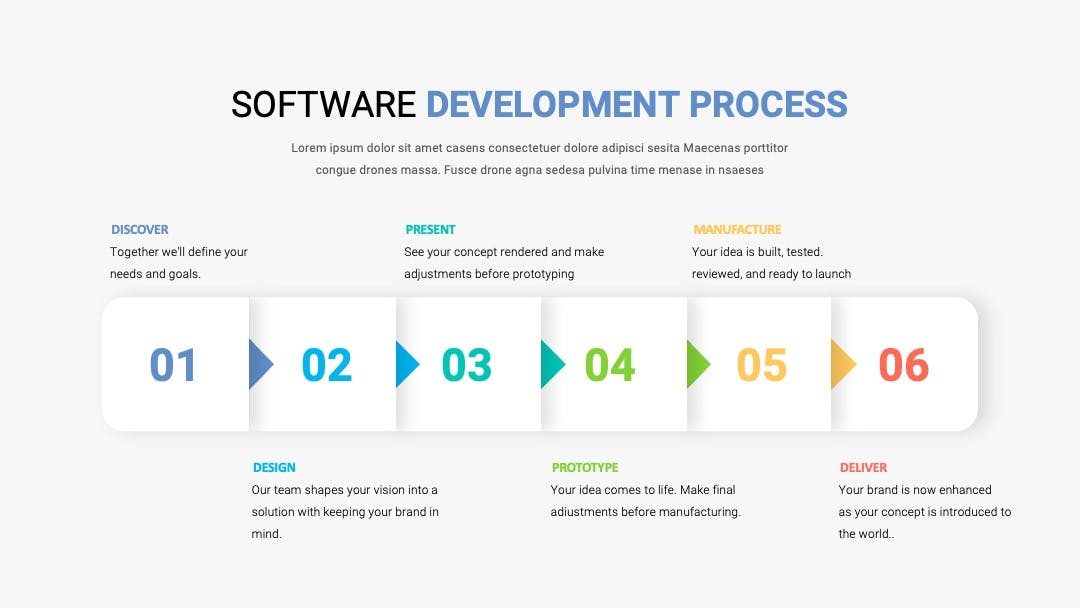Screen dimensions: 1080x608
Task: Select the number 04 step
Action: [x=610, y=365]
